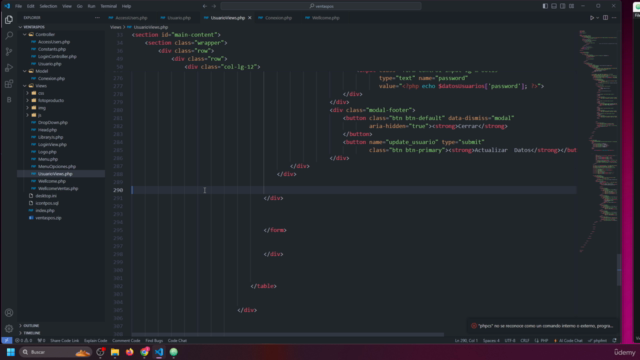Screen dimensions: 640x360
Task: Open MenuOpciones.php in the explorer
Action: tap(57, 167)
